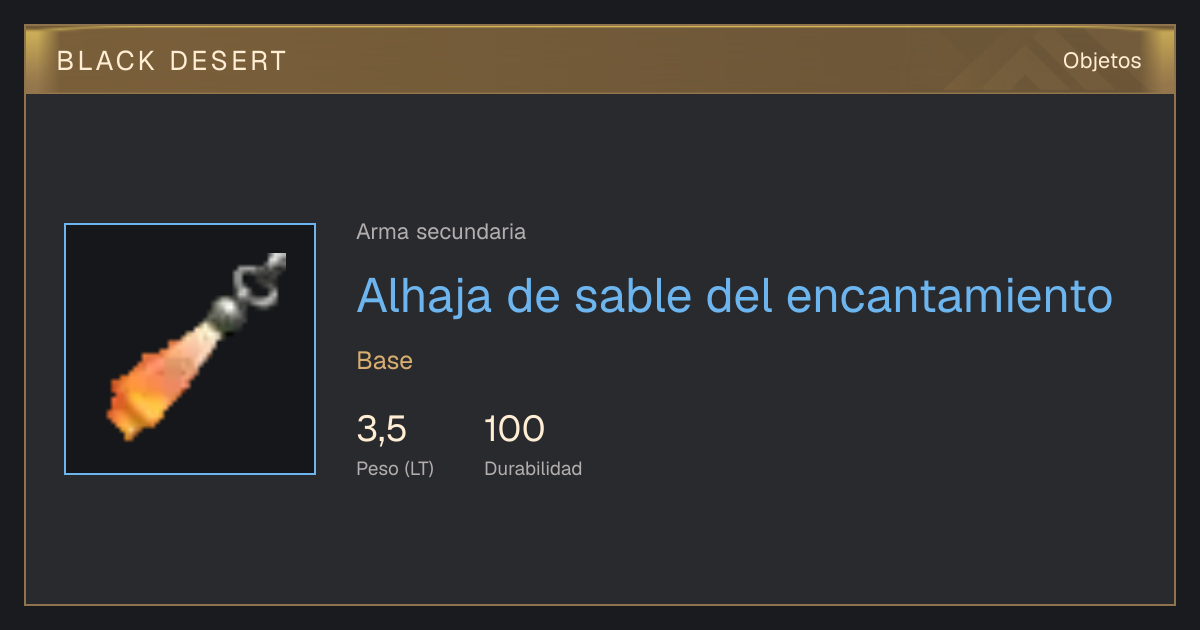
Task: Click the Peso (LT) caption
Action: point(395,468)
